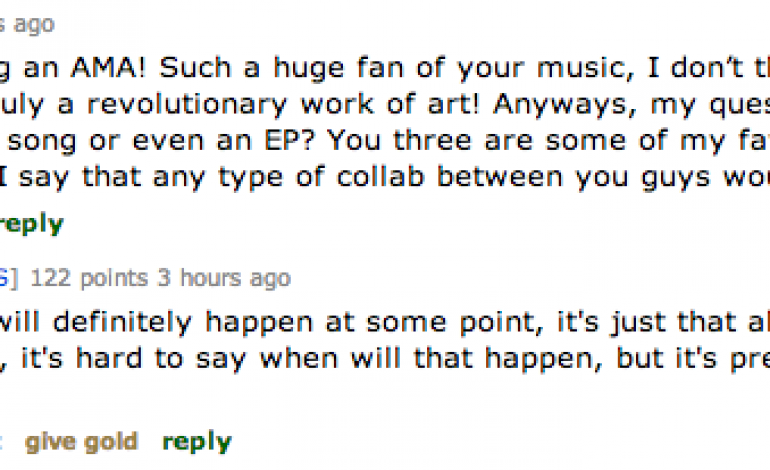Viewport: 770px width, 470px height.
Task: Click reply under the fan's AMA comment
Action: pos(30,223)
